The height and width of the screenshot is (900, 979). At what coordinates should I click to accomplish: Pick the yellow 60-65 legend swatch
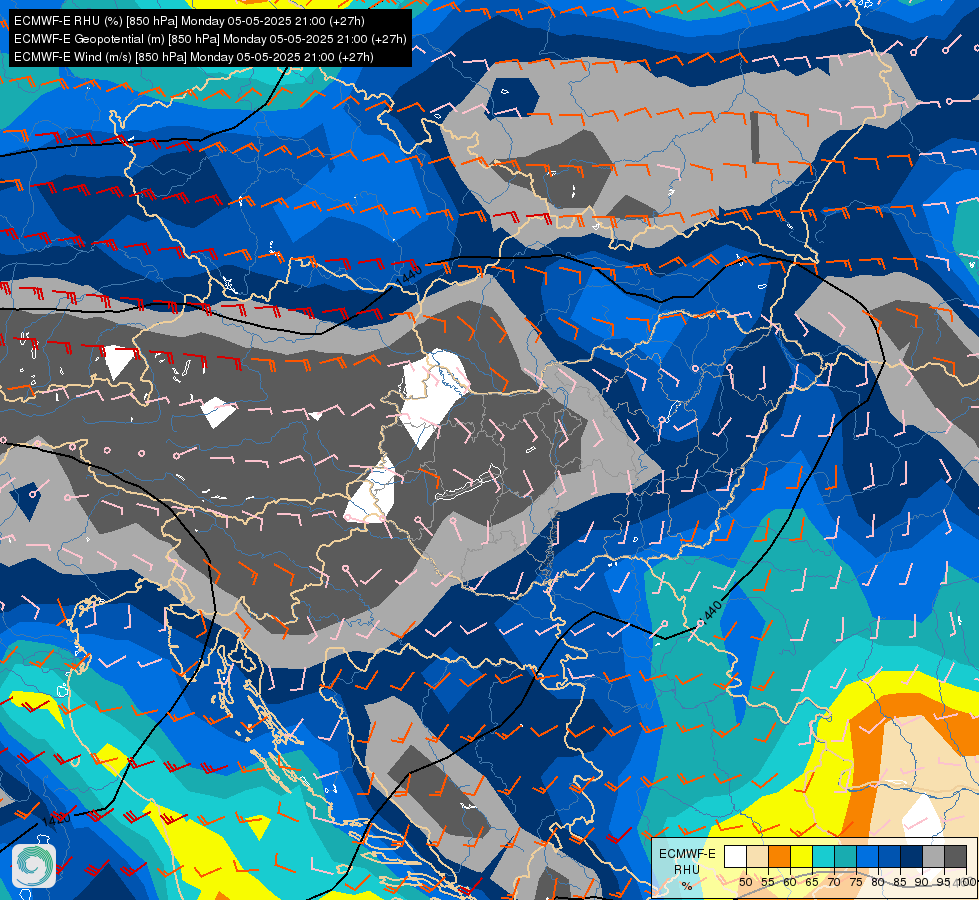pyautogui.click(x=802, y=856)
